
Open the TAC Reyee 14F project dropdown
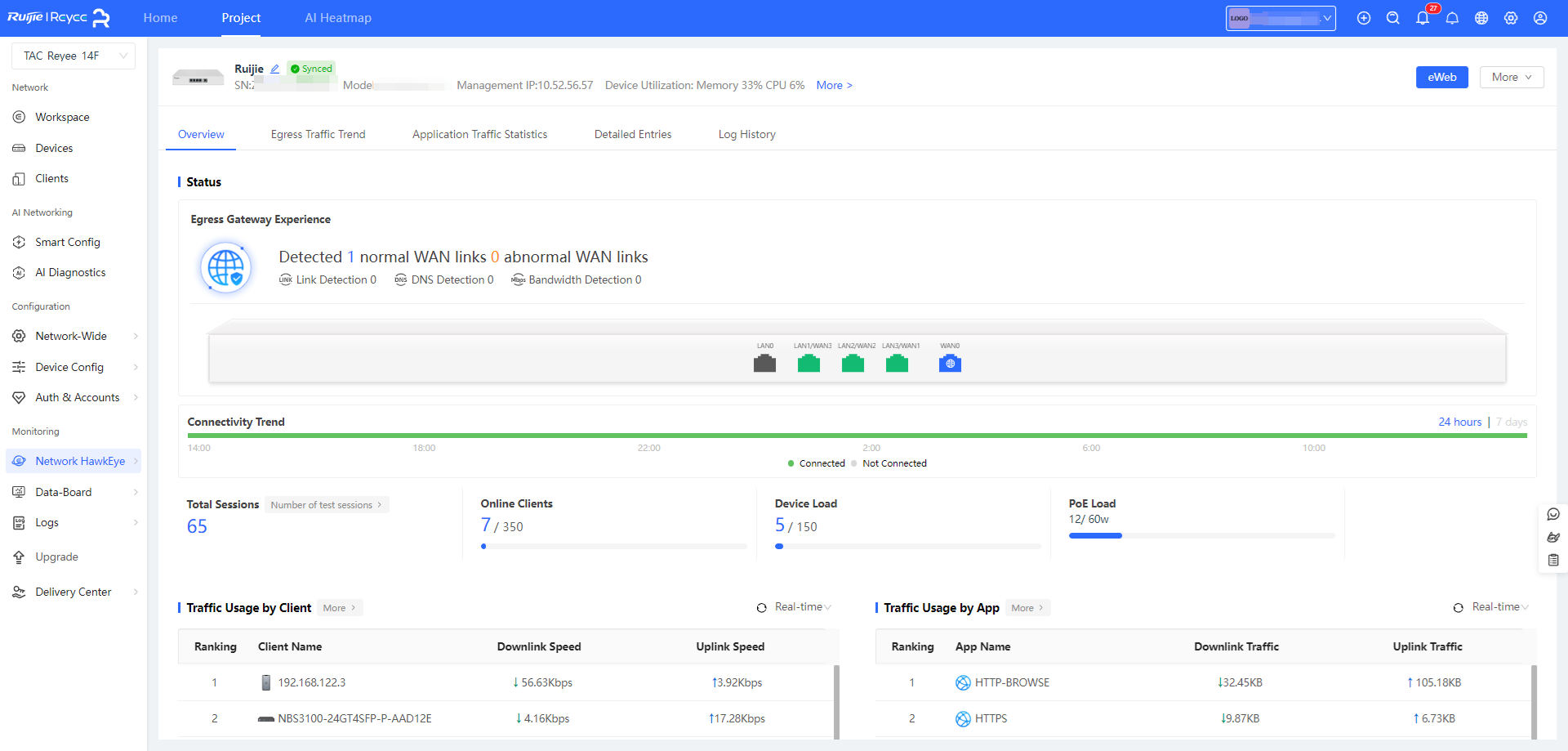[73, 56]
